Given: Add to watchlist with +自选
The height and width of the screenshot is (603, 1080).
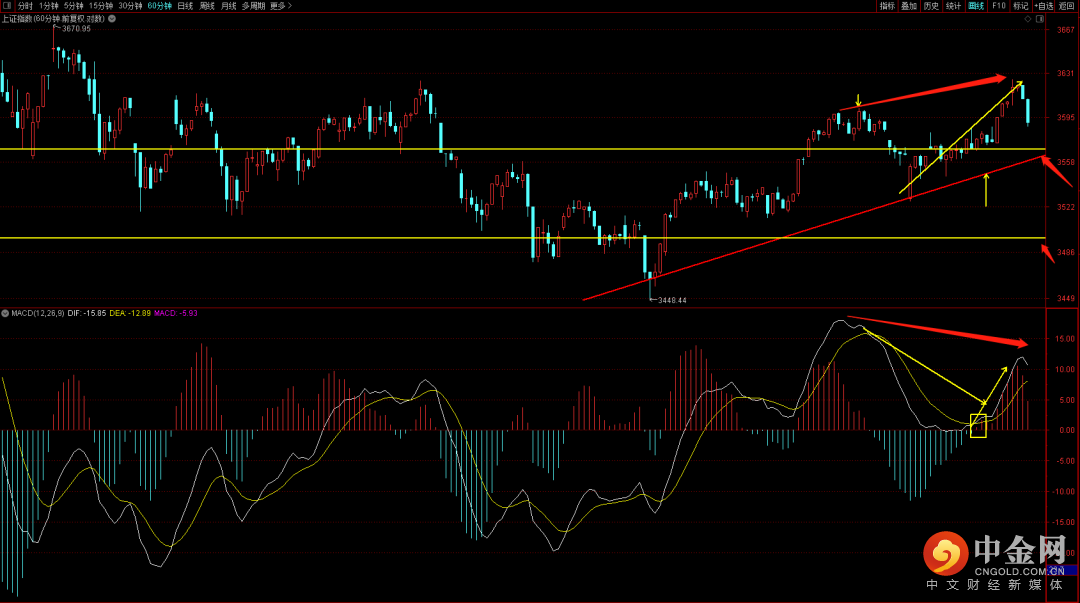Looking at the screenshot, I should (1043, 6).
